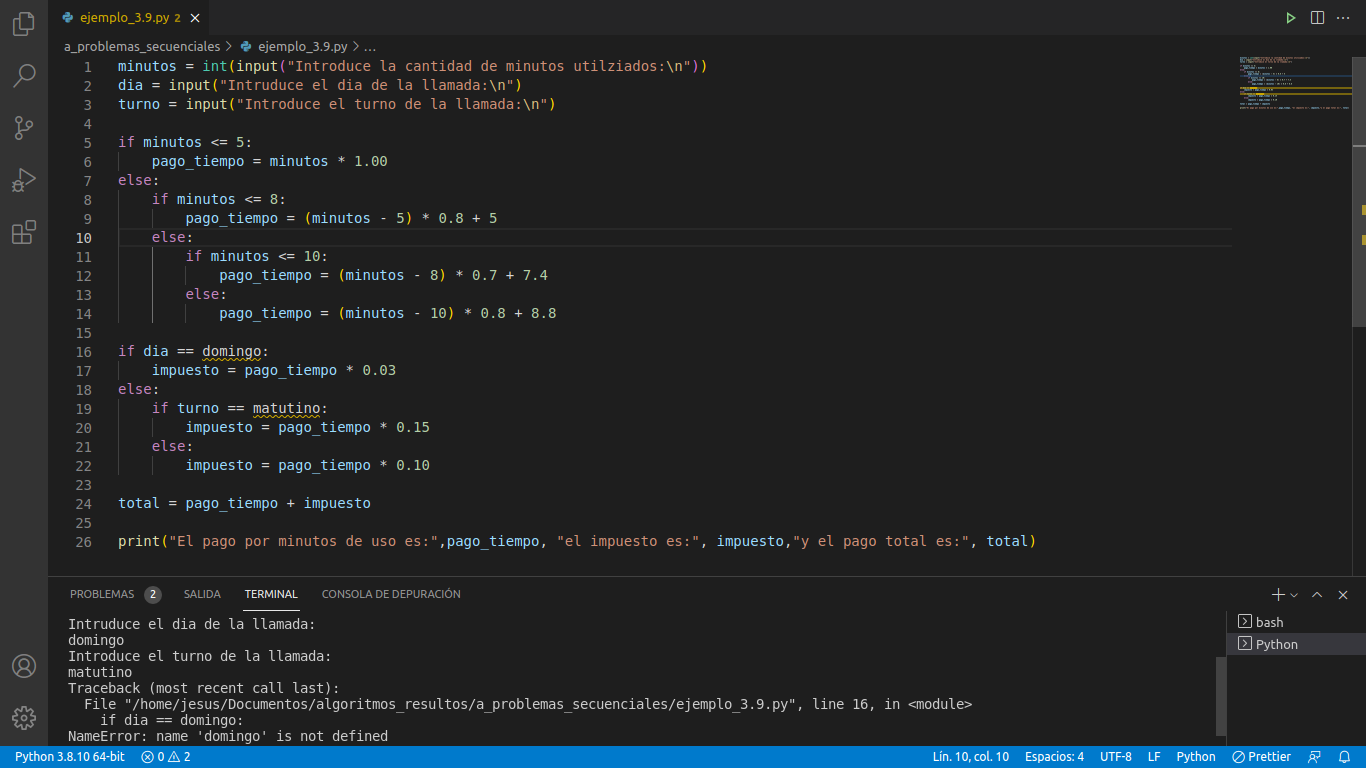This screenshot has height=768, width=1366.
Task: Open the Extensions view
Action: click(24, 232)
